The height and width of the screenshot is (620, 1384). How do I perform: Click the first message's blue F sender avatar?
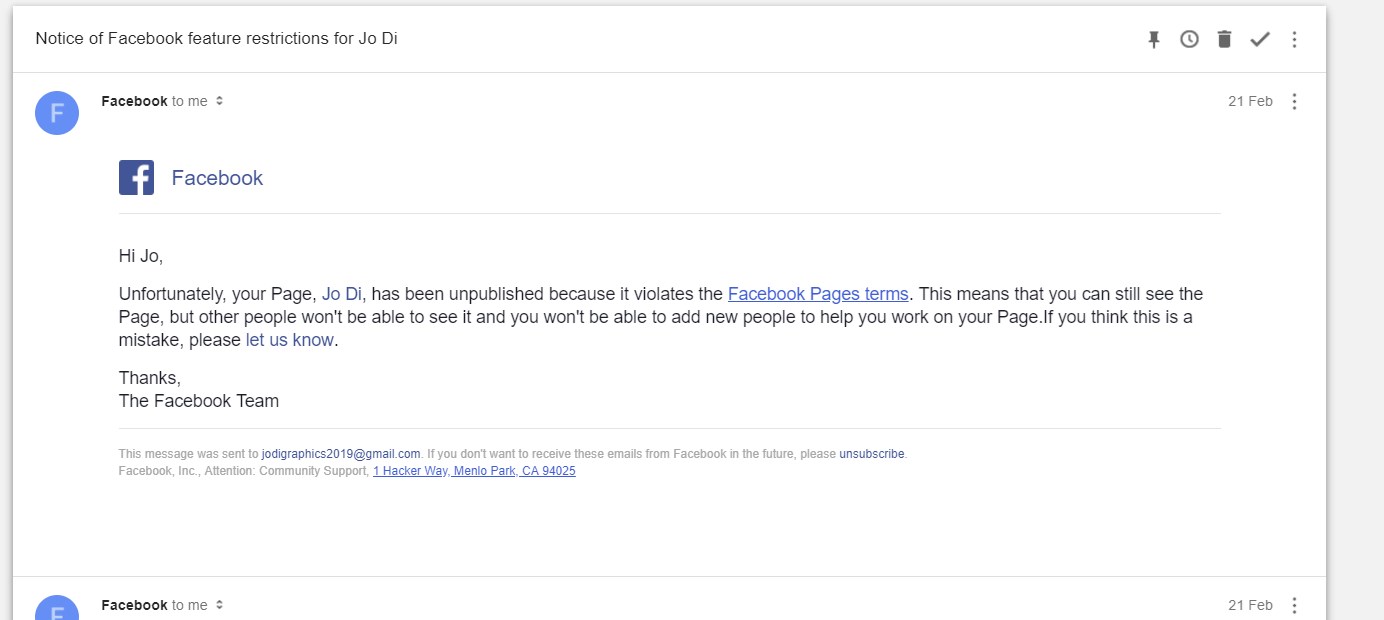click(x=57, y=113)
